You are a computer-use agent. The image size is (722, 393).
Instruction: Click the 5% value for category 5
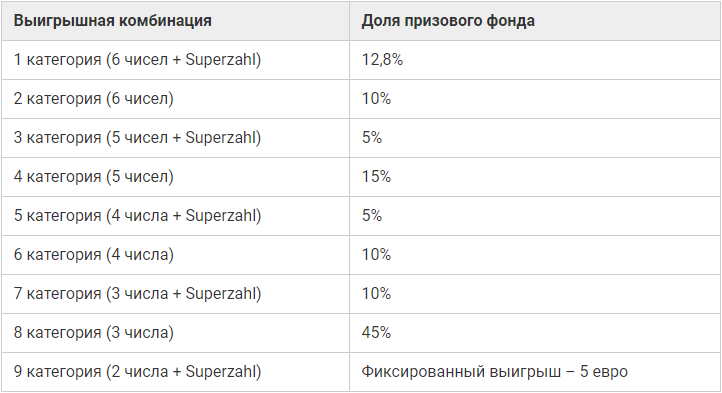pyautogui.click(x=535, y=216)
